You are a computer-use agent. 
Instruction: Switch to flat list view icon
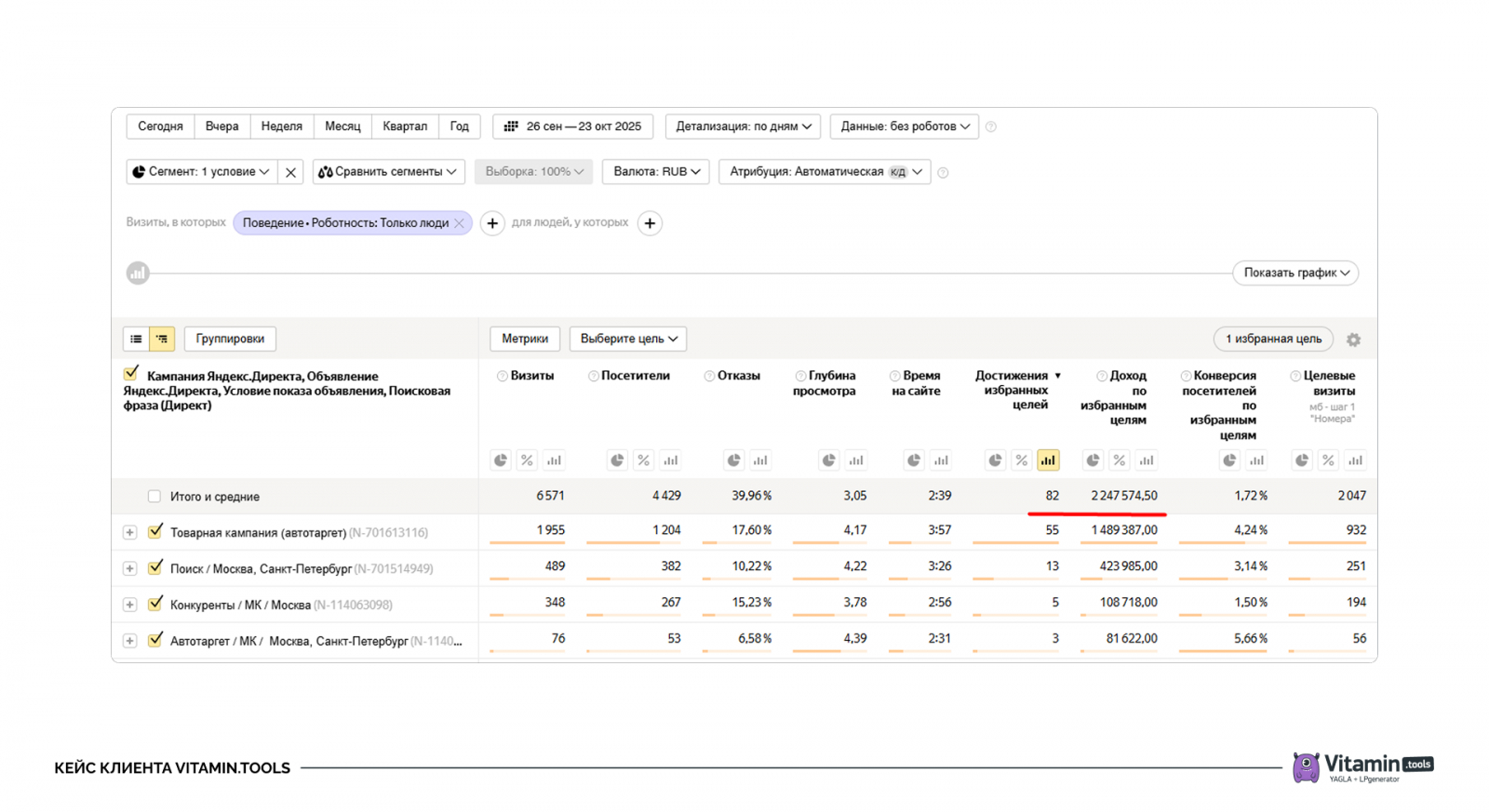136,339
